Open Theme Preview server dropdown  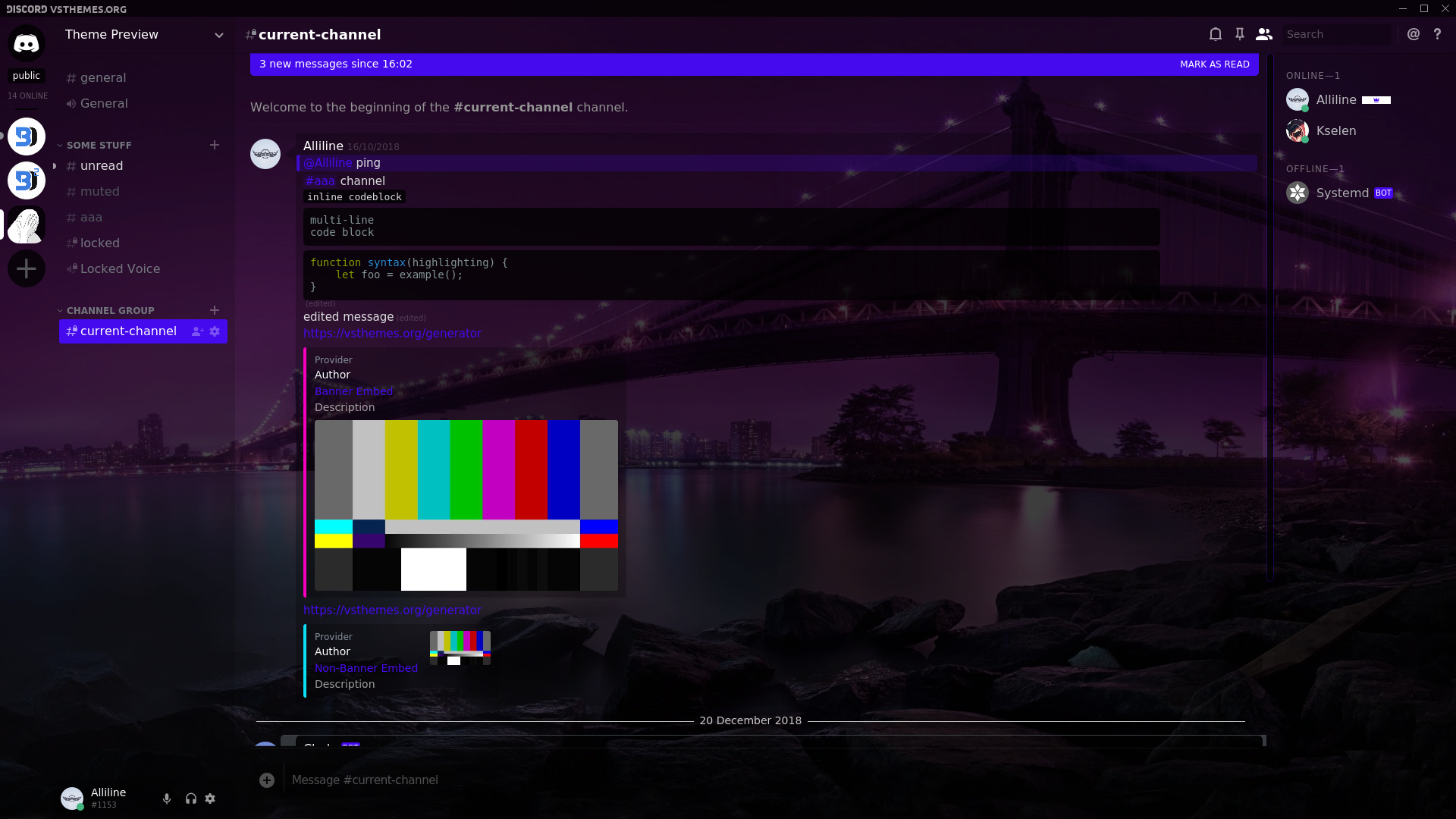tap(143, 35)
